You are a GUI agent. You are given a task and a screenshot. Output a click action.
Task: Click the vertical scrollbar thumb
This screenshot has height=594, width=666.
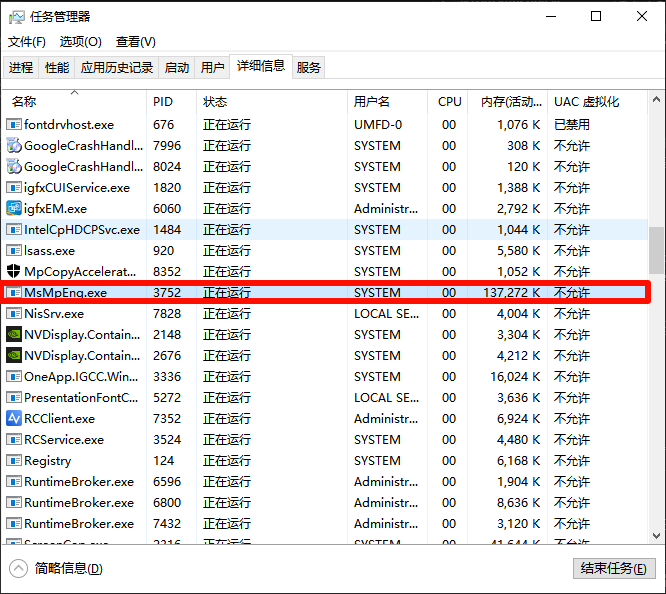(x=656, y=250)
